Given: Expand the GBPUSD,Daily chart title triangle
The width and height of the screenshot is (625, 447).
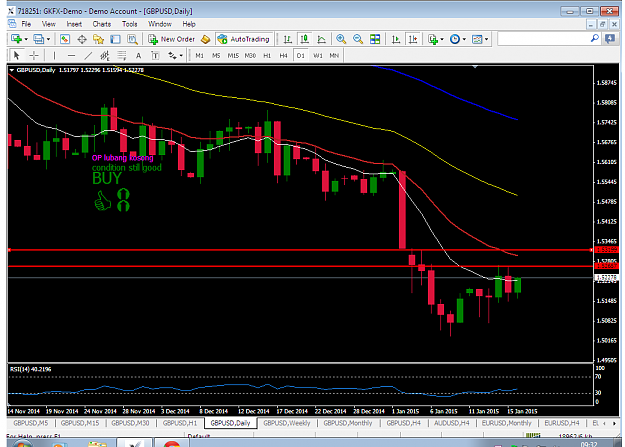Looking at the screenshot, I should click(12, 70).
